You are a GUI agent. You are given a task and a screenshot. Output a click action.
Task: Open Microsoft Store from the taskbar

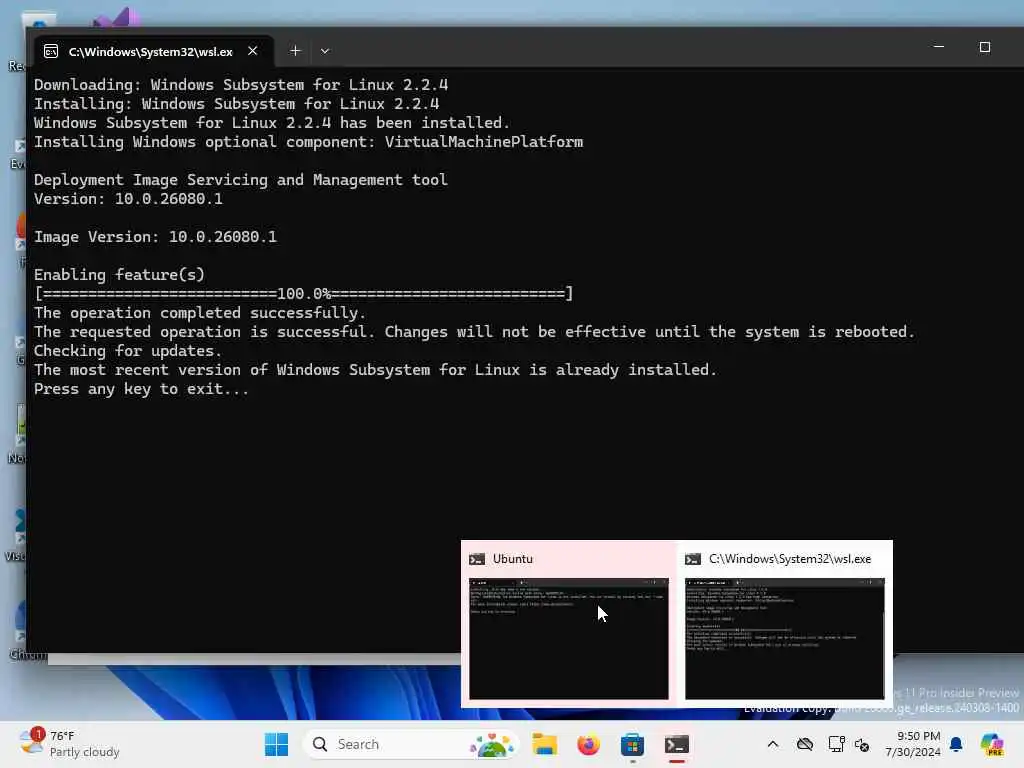632,744
